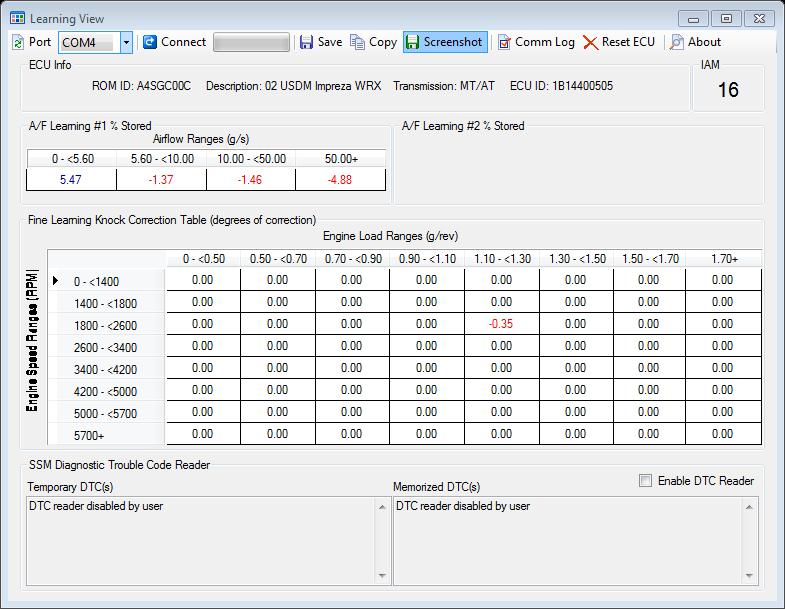This screenshot has height=609, width=785.
Task: Expand the COM4 port dropdown
Action: pos(126,42)
